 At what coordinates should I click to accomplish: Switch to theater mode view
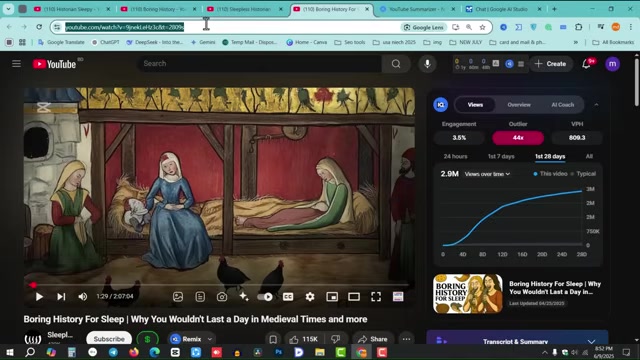[x=354, y=297]
